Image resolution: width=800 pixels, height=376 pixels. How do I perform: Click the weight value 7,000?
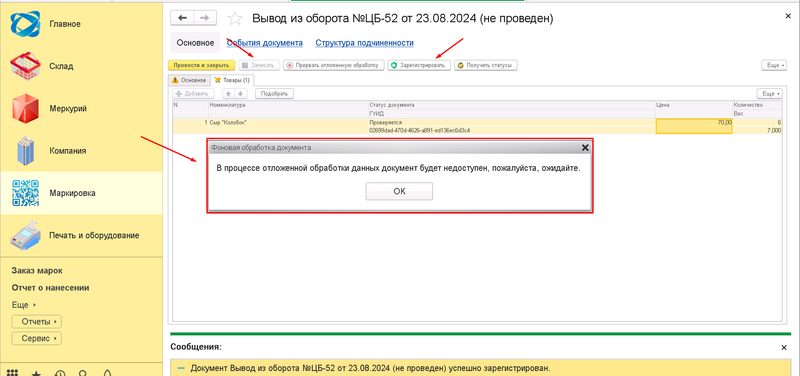(757, 131)
